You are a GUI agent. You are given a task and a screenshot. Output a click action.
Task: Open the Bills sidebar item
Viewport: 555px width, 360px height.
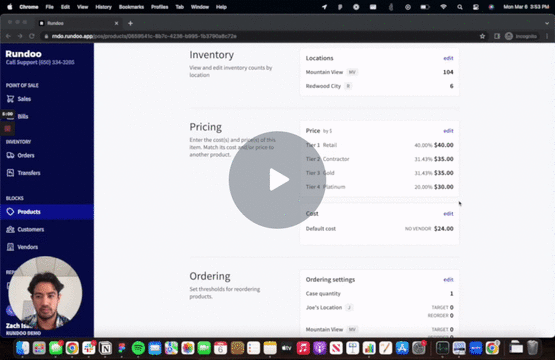pyautogui.click(x=23, y=116)
